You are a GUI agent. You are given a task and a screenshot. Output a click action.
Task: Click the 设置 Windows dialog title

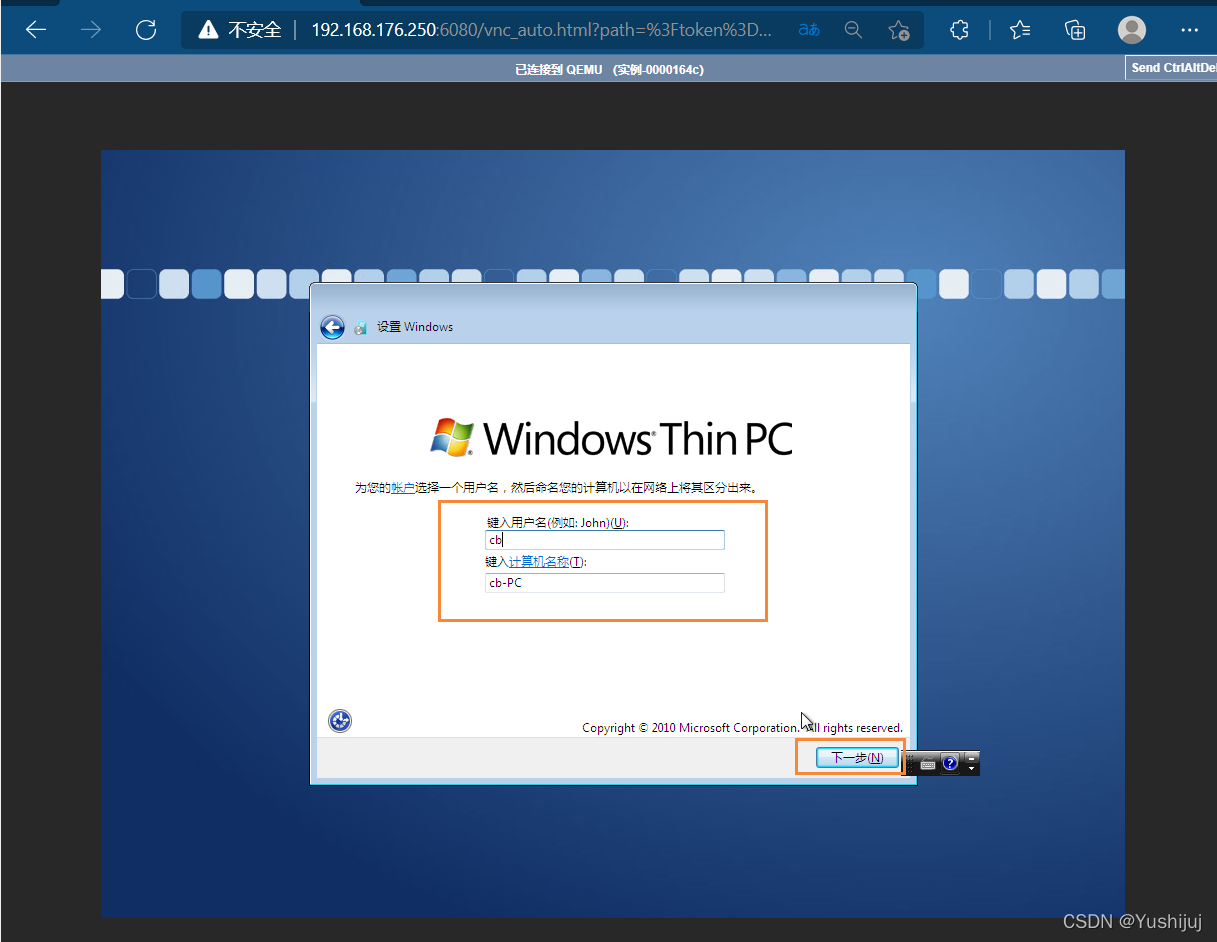tap(414, 327)
